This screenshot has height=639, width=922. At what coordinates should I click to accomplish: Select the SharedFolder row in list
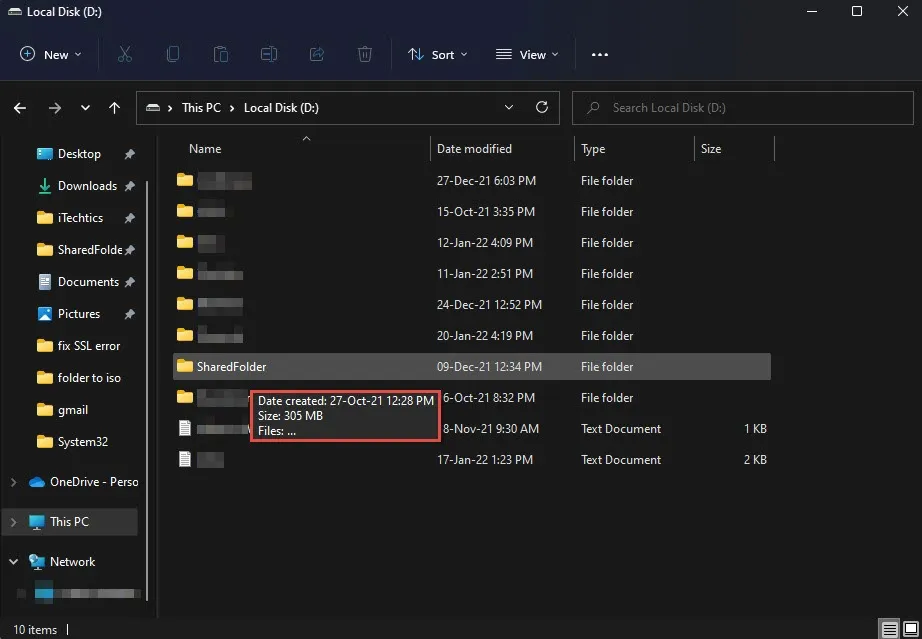click(x=232, y=367)
